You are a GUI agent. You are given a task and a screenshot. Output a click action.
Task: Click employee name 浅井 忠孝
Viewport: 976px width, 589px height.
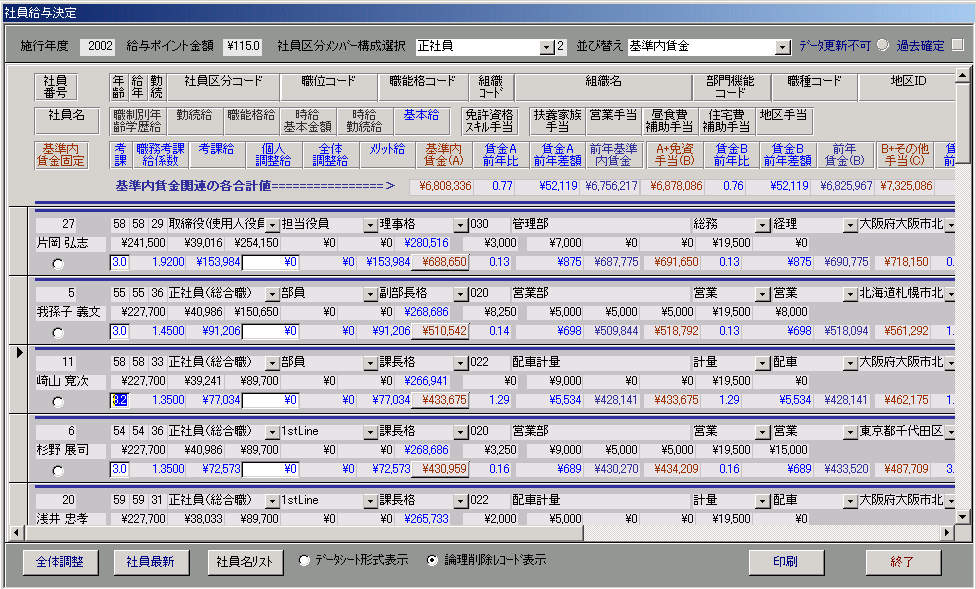coord(62,519)
